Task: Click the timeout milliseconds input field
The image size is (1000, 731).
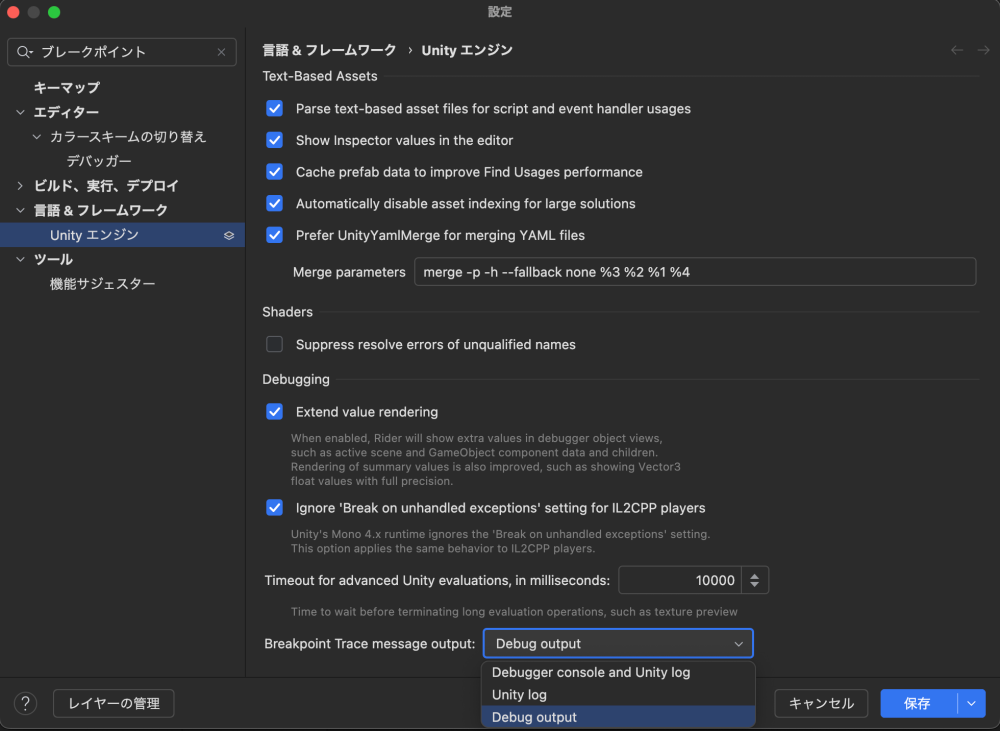Action: coord(680,580)
